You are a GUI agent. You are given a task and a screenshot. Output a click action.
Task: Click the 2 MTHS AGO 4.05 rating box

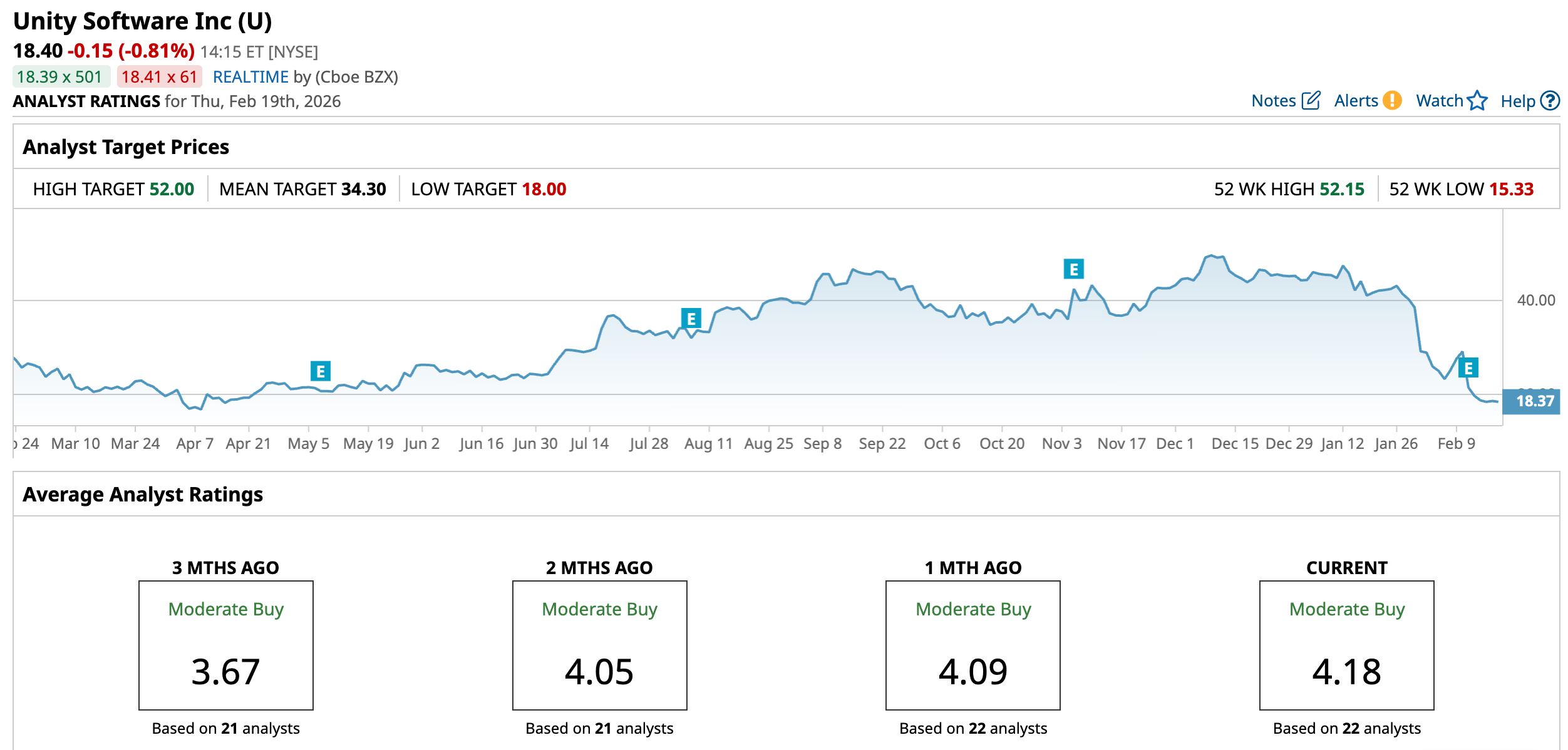[599, 645]
